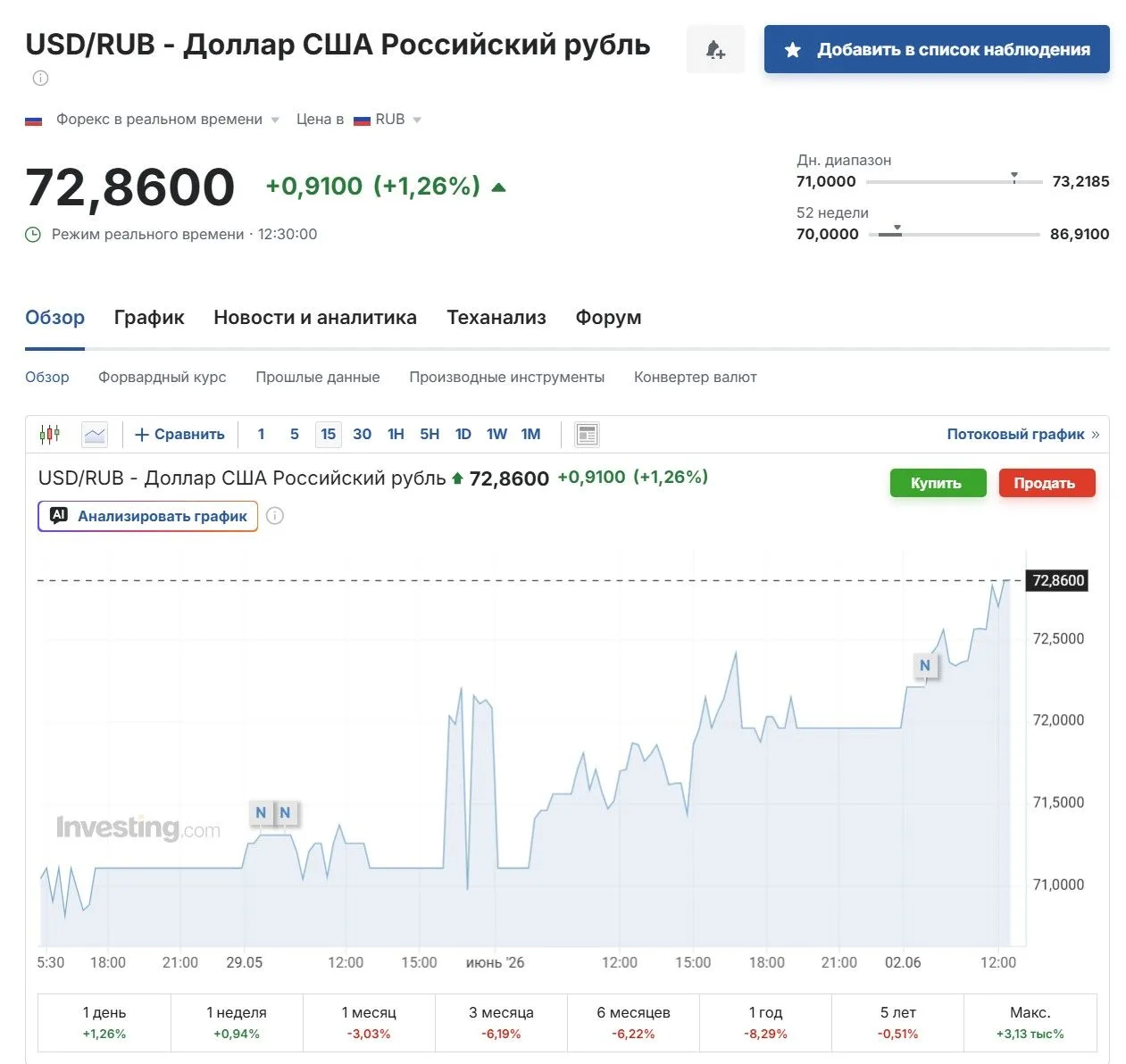Click the 86,9100 52-week high value
The width and height of the screenshot is (1126, 1064).
click(1080, 235)
